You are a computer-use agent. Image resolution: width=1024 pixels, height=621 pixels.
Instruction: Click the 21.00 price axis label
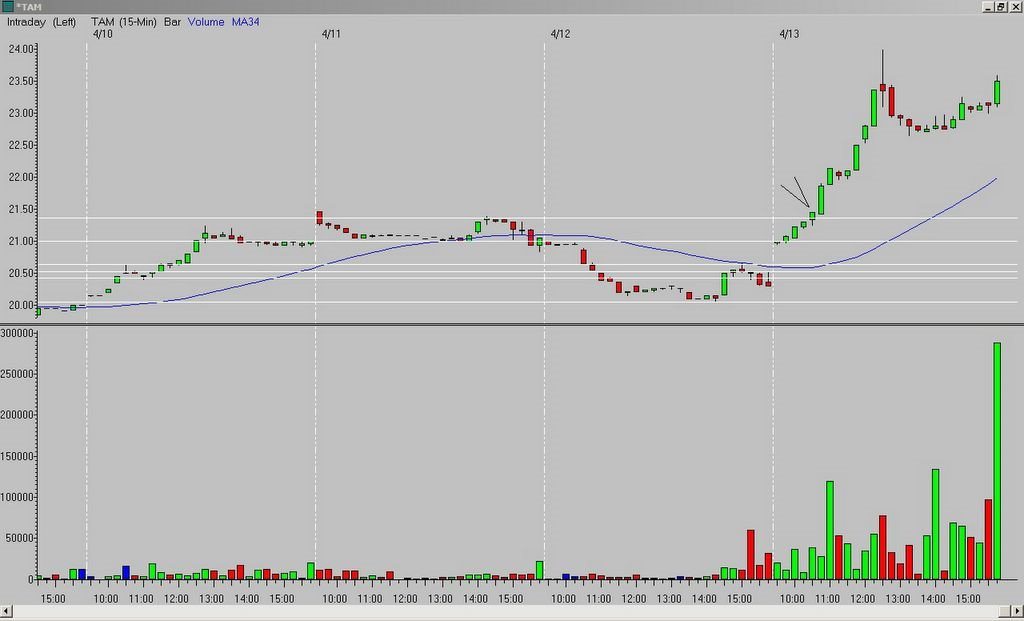21,241
